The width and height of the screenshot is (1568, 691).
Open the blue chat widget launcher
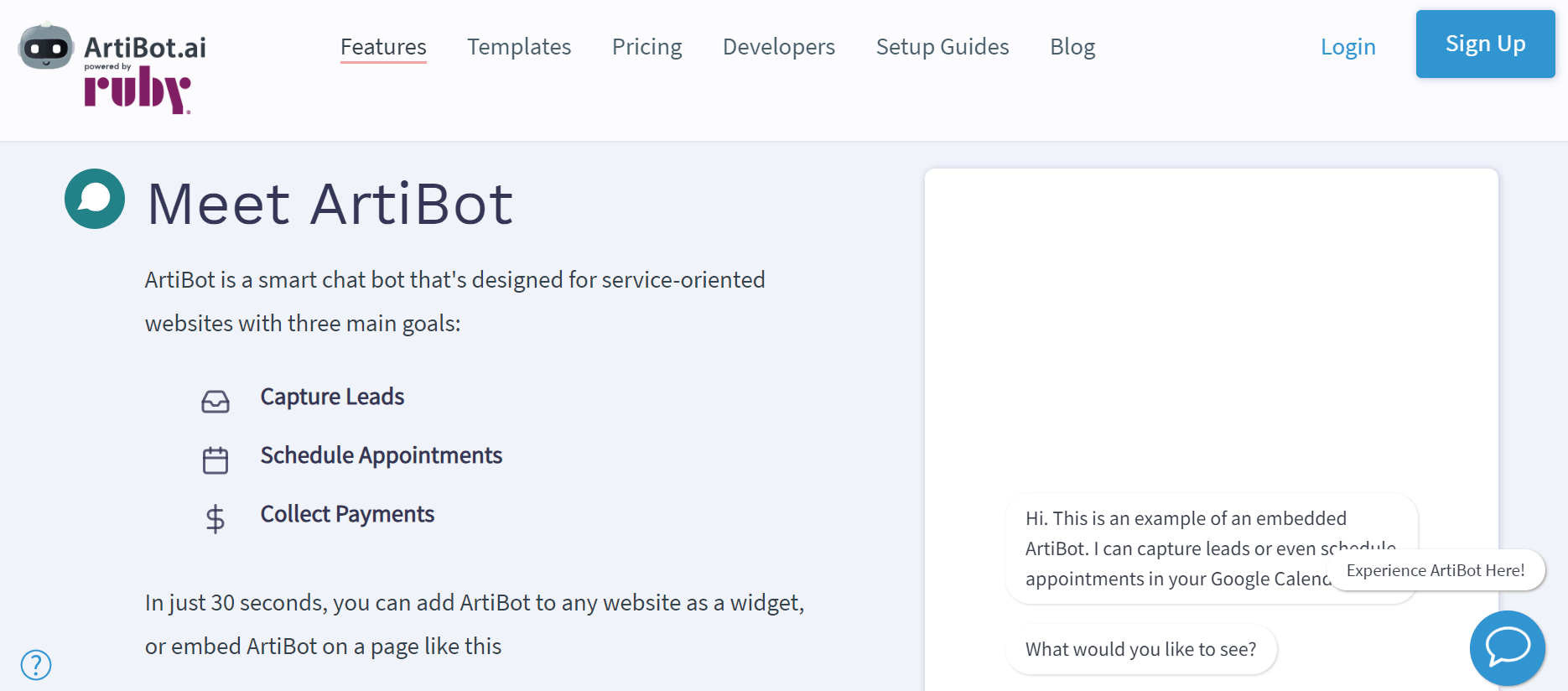[x=1508, y=648]
